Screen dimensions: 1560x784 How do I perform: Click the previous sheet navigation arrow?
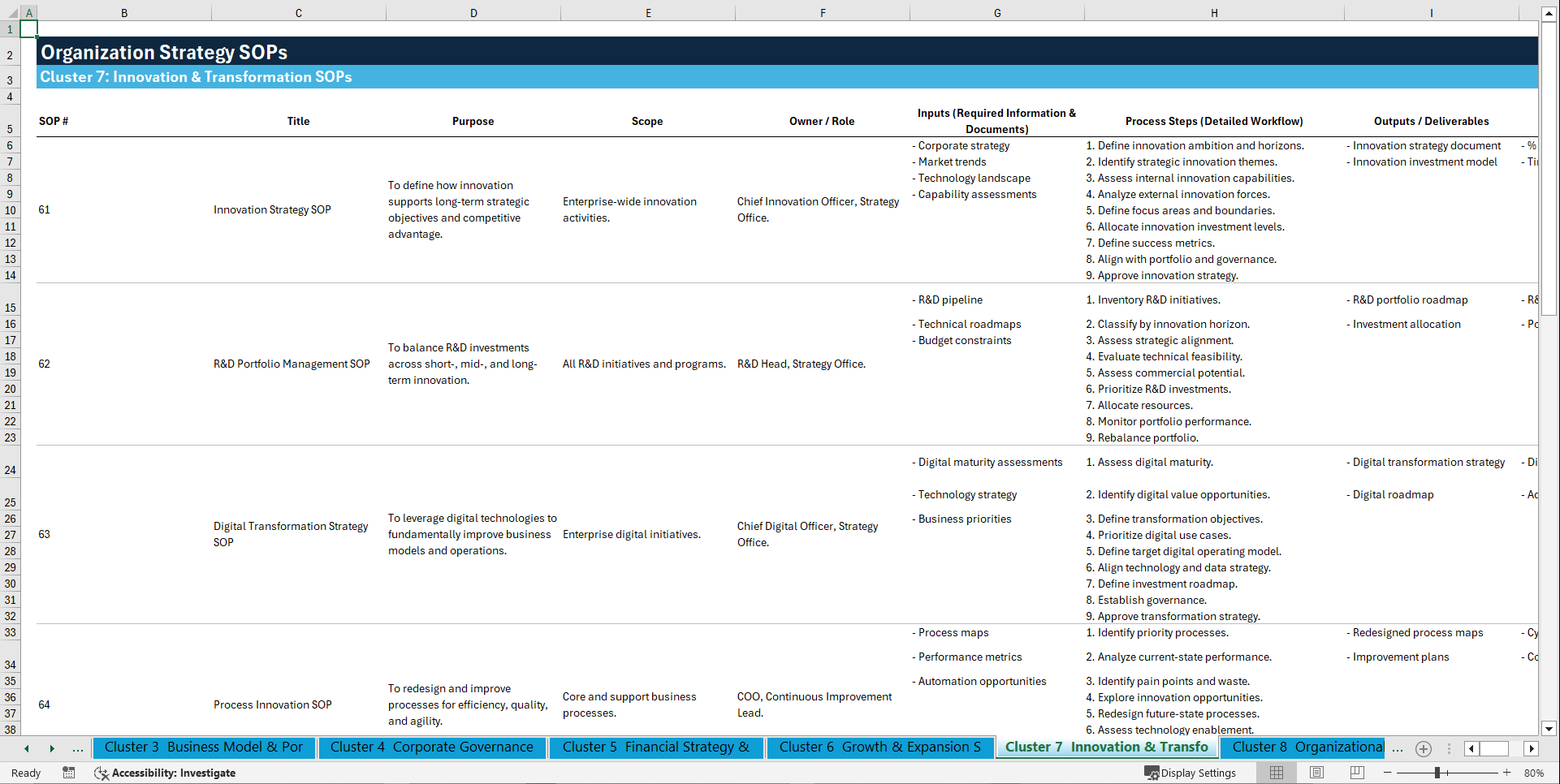[27, 748]
